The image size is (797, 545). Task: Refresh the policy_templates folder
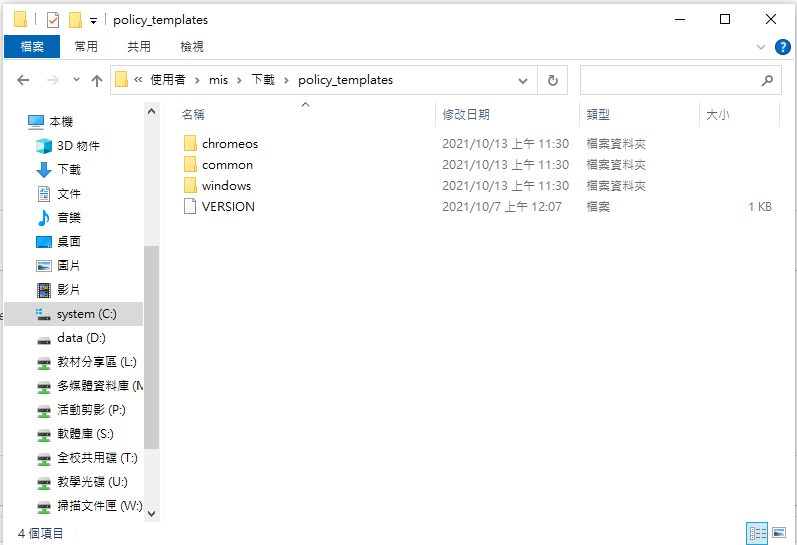(x=553, y=80)
